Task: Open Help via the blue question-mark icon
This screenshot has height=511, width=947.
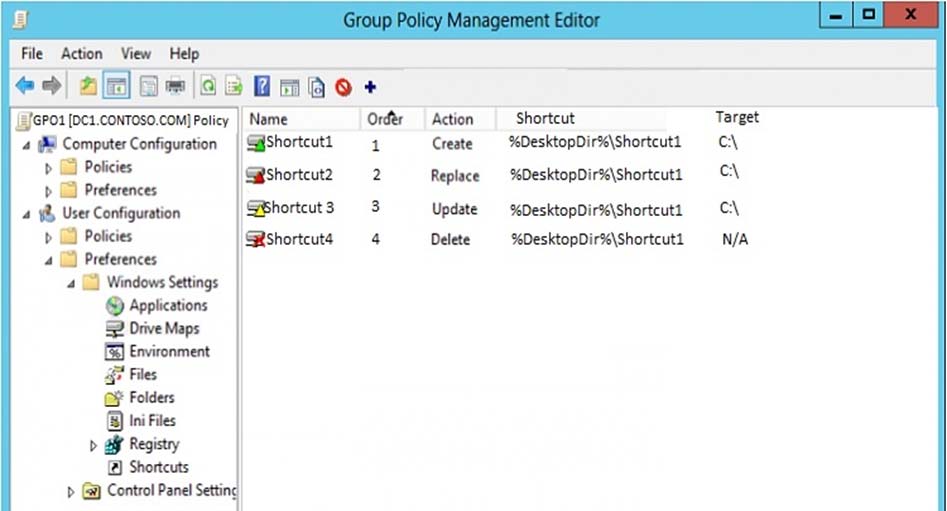Action: click(262, 86)
